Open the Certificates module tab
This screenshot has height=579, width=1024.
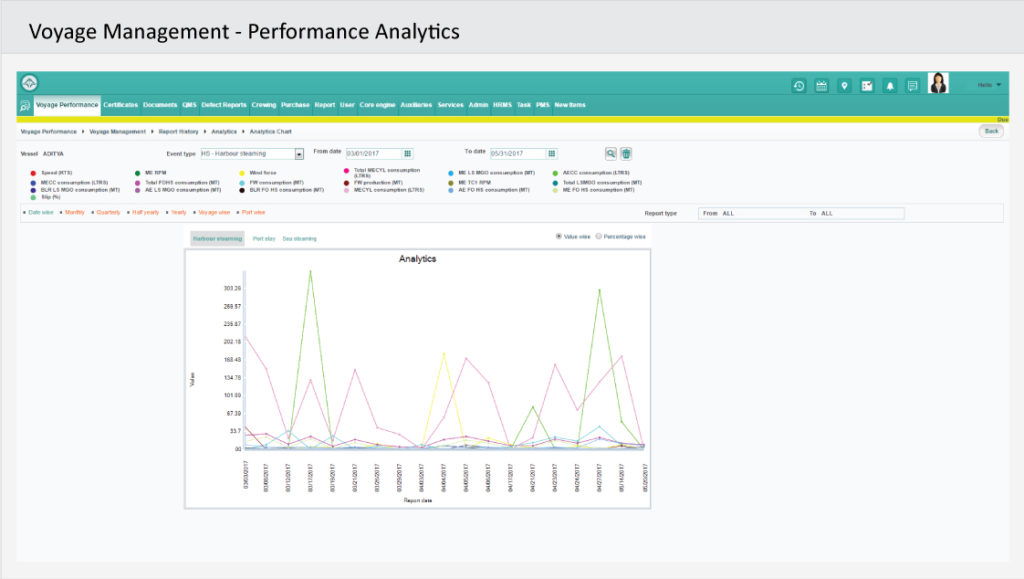[x=120, y=104]
